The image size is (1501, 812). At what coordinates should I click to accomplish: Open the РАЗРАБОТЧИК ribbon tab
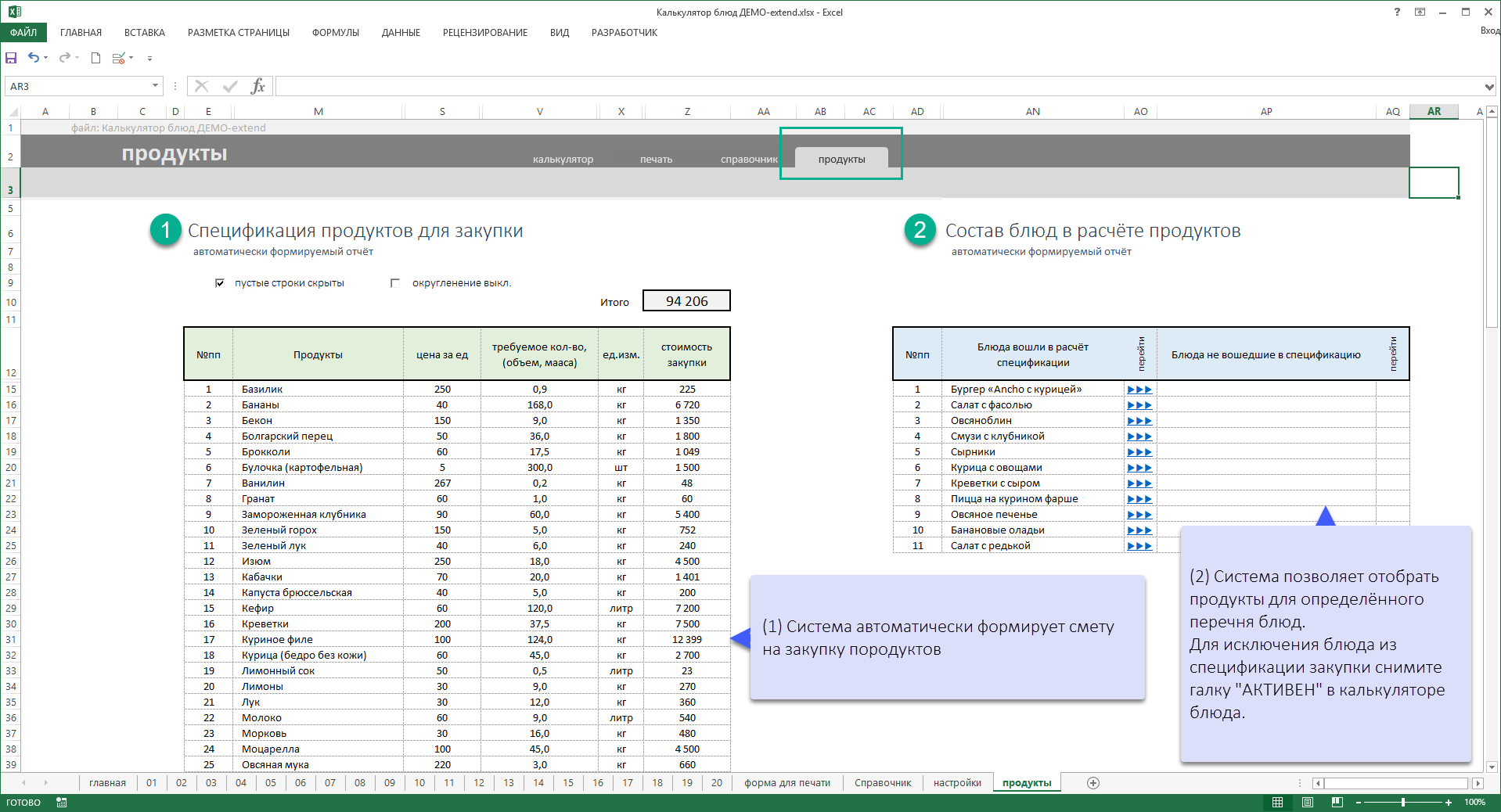[x=625, y=33]
